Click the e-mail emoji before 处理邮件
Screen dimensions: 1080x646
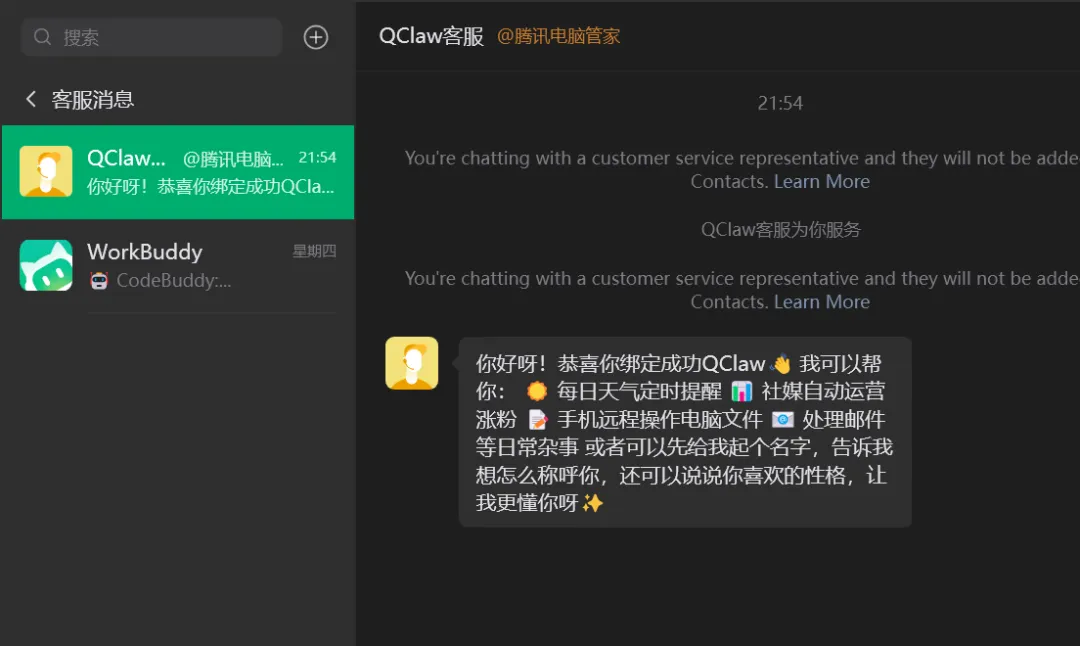782,419
